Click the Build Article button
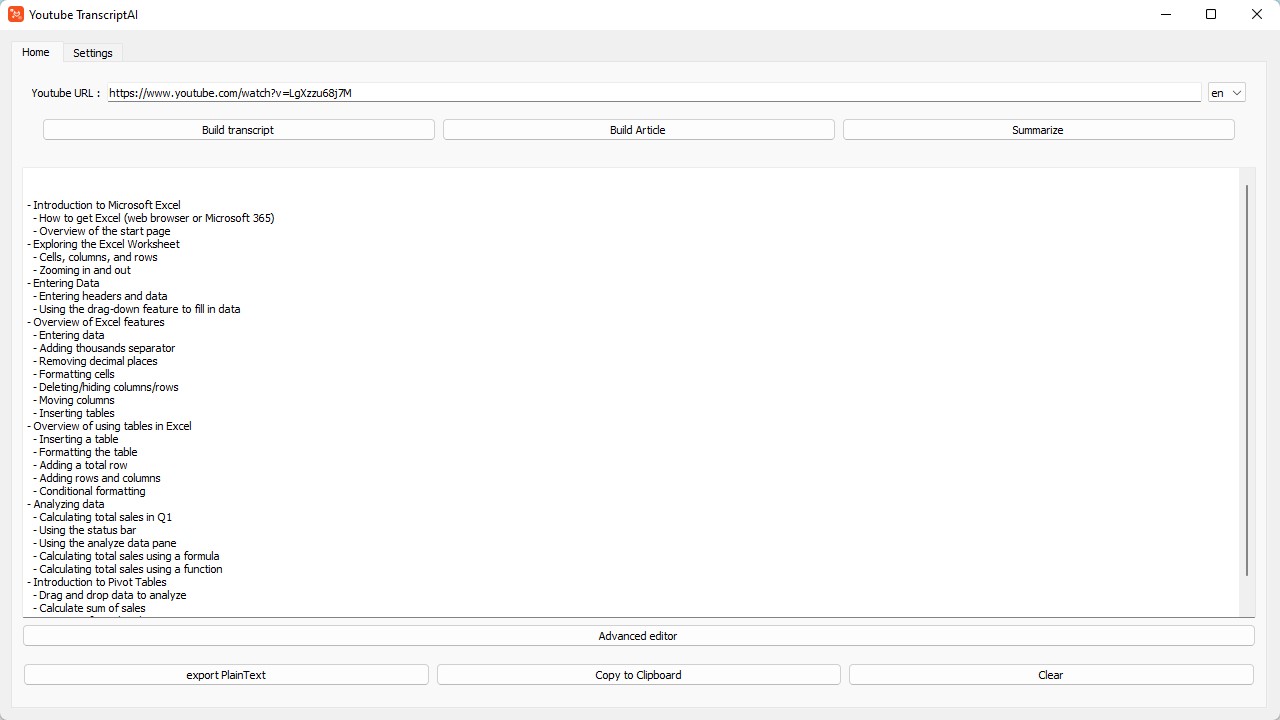The height and width of the screenshot is (720, 1280). pos(638,130)
